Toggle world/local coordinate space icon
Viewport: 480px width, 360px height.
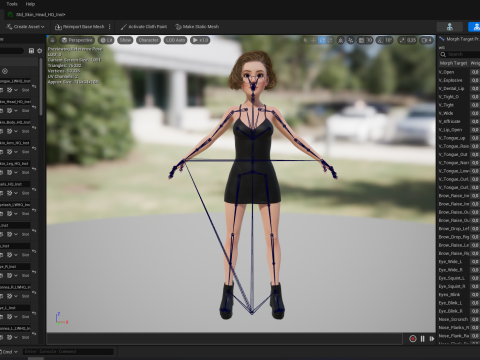coord(340,40)
